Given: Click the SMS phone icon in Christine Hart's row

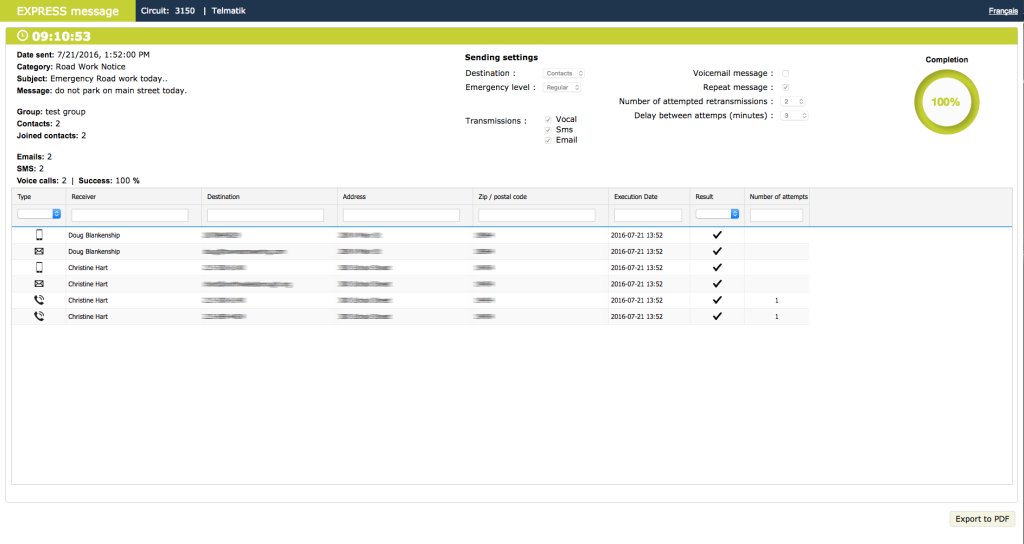Looking at the screenshot, I should tap(39, 268).
